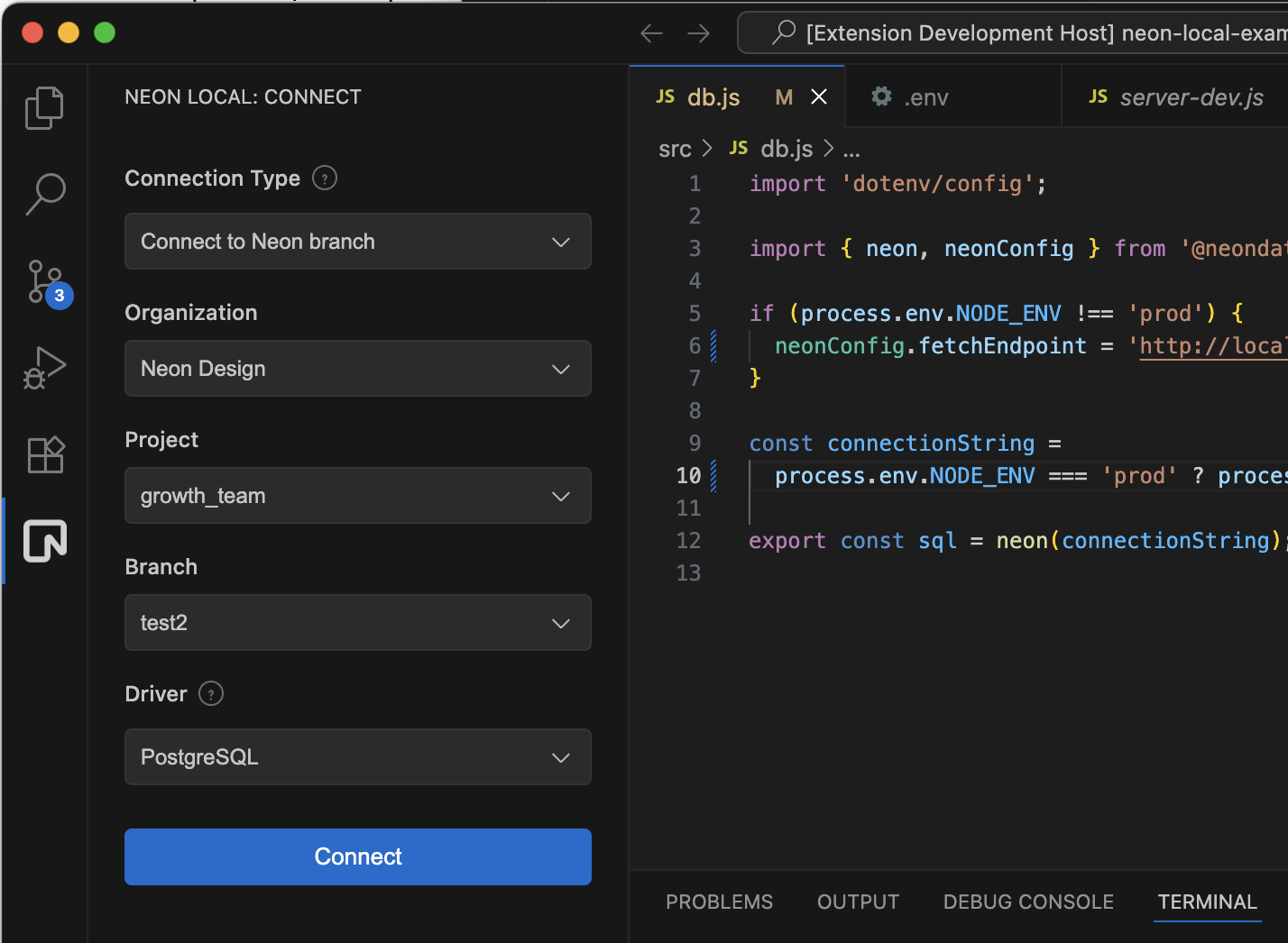The image size is (1288, 943).
Task: Show help for Connection Type
Action: coord(325,179)
